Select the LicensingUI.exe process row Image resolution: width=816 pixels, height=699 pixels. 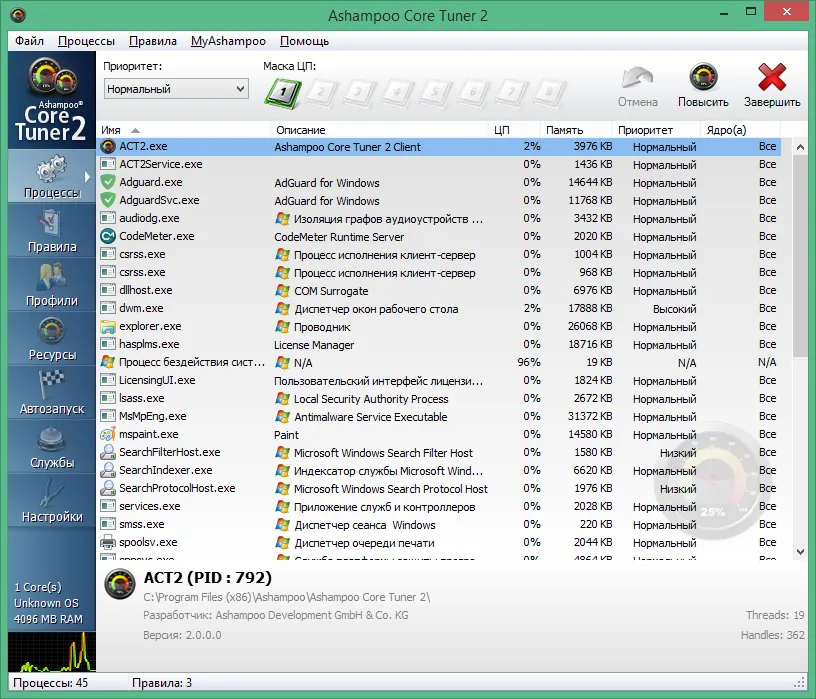click(x=439, y=380)
